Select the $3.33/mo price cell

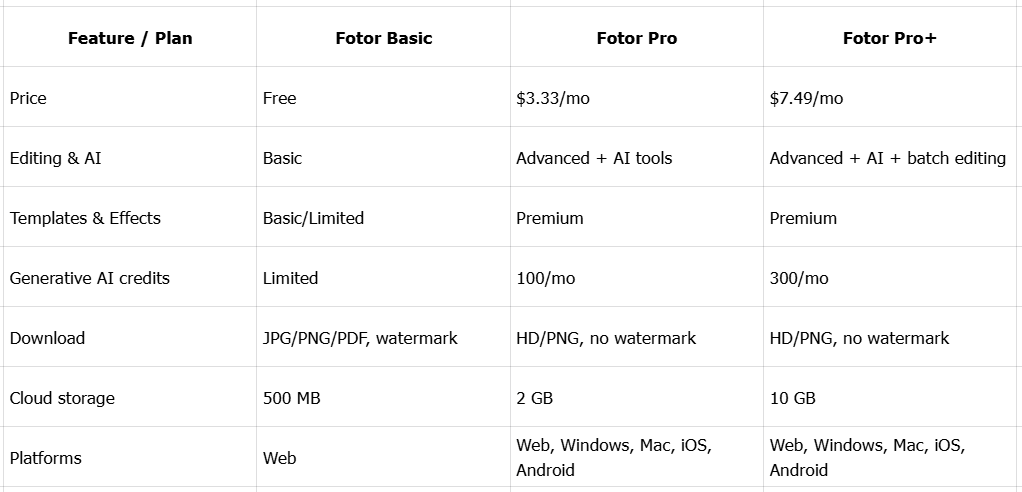[546, 98]
